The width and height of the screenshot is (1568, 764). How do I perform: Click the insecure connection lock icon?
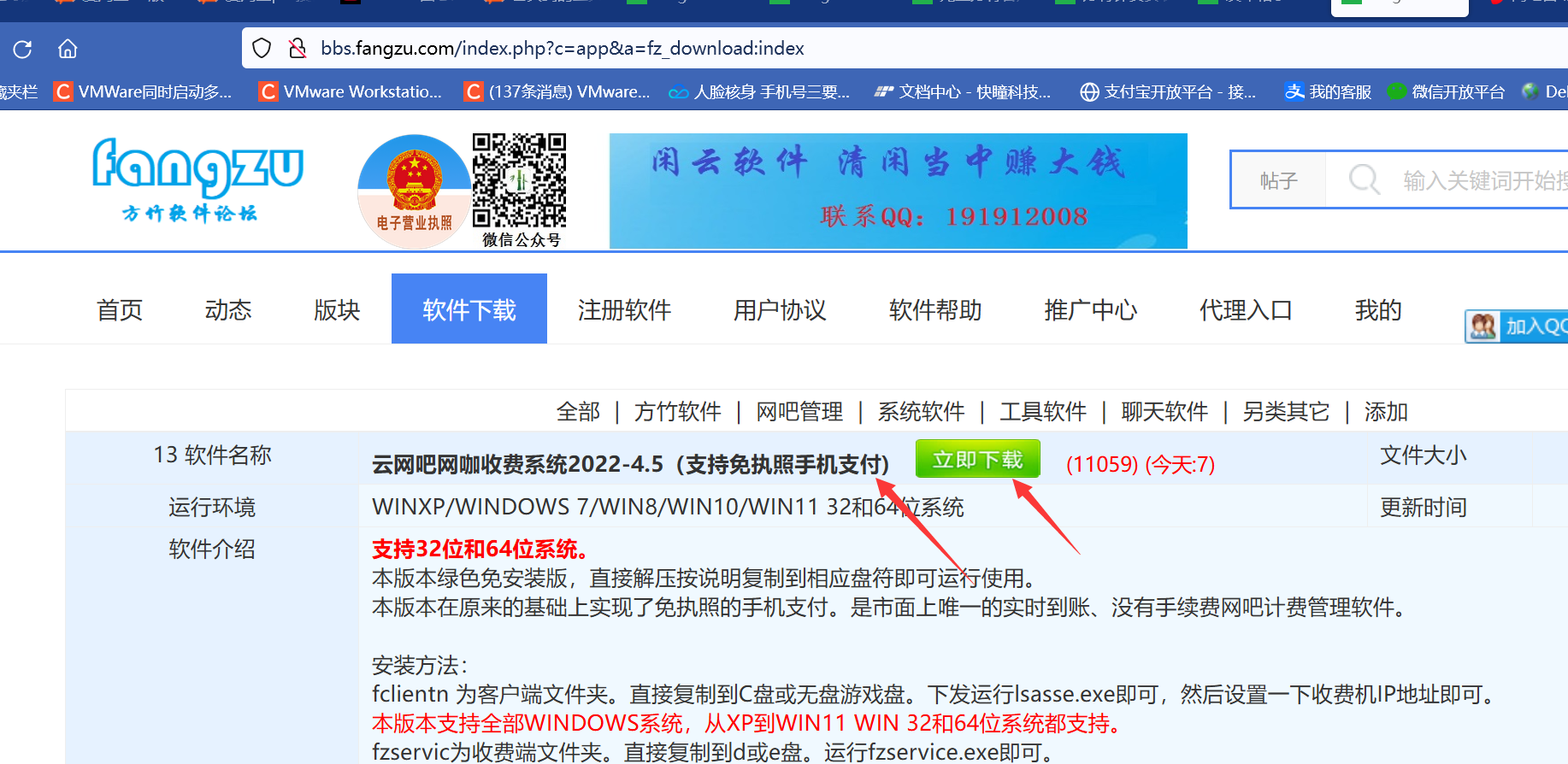pos(298,49)
